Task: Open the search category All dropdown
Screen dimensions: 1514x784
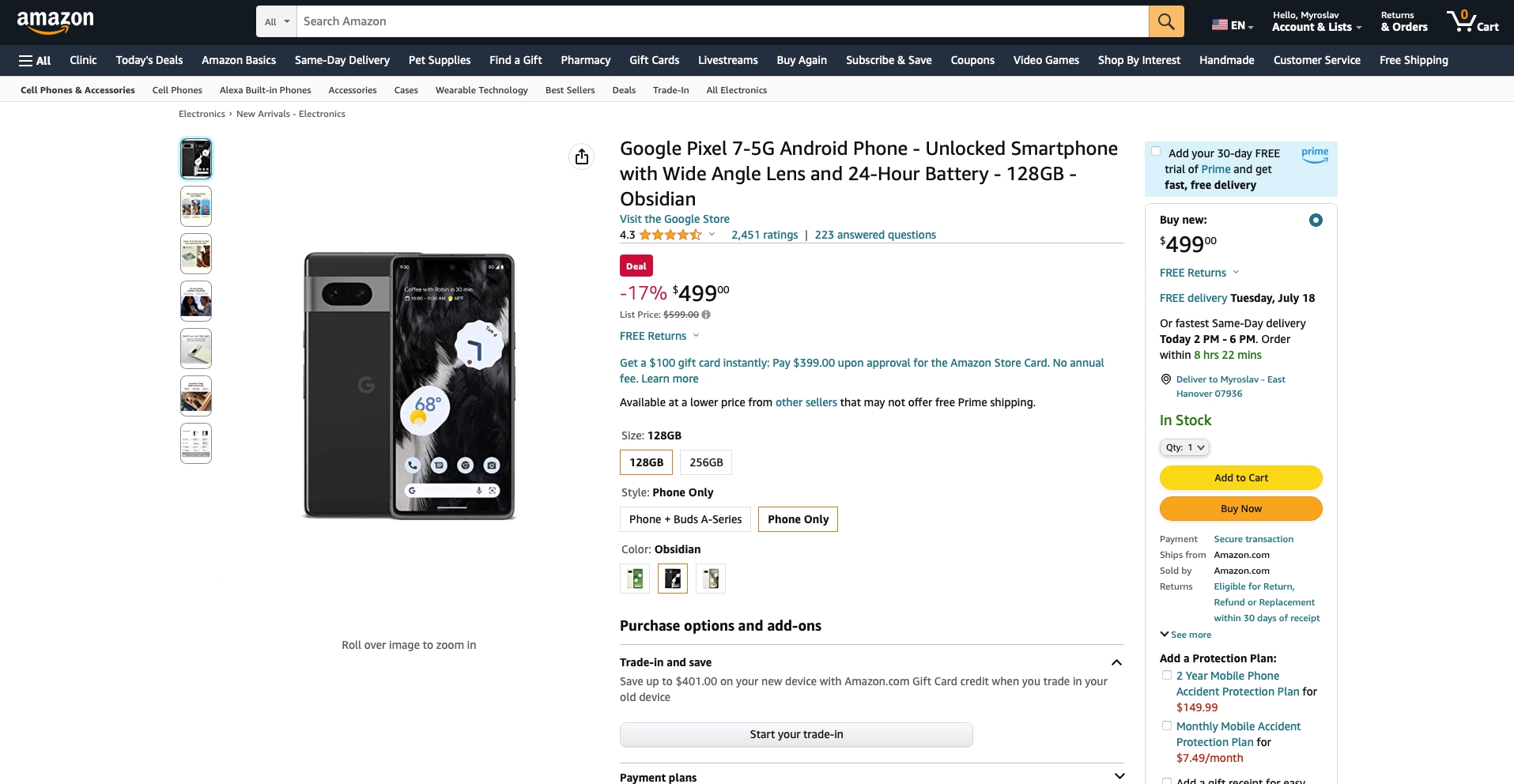Action: (277, 21)
